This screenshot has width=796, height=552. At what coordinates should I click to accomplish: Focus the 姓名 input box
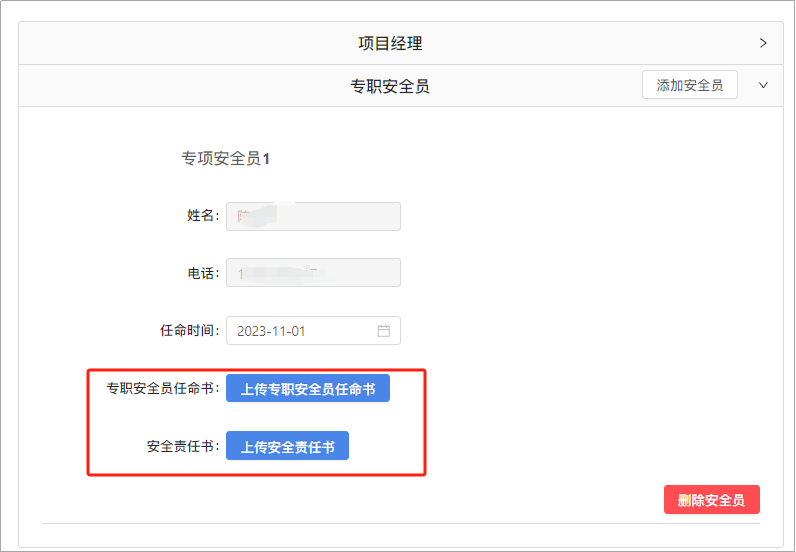point(313,216)
